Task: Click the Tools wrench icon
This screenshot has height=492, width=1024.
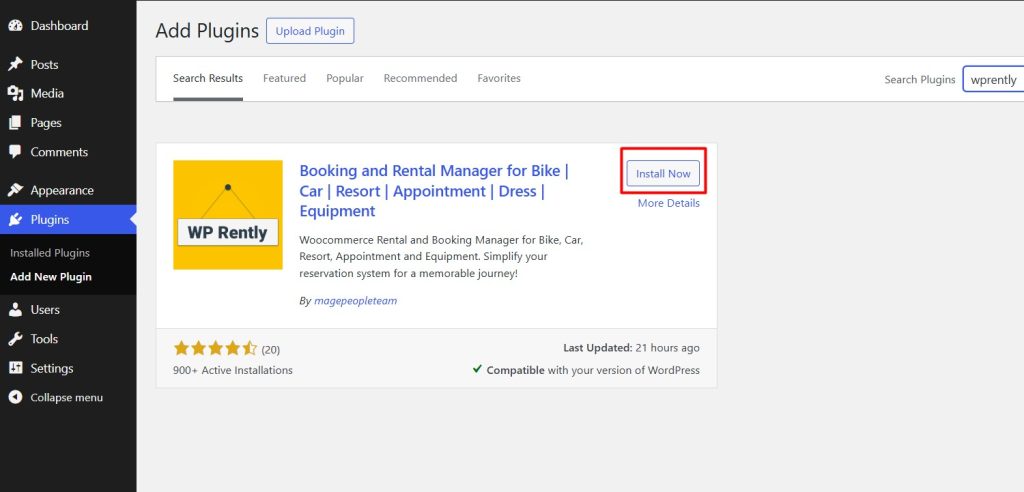Action: (x=15, y=339)
